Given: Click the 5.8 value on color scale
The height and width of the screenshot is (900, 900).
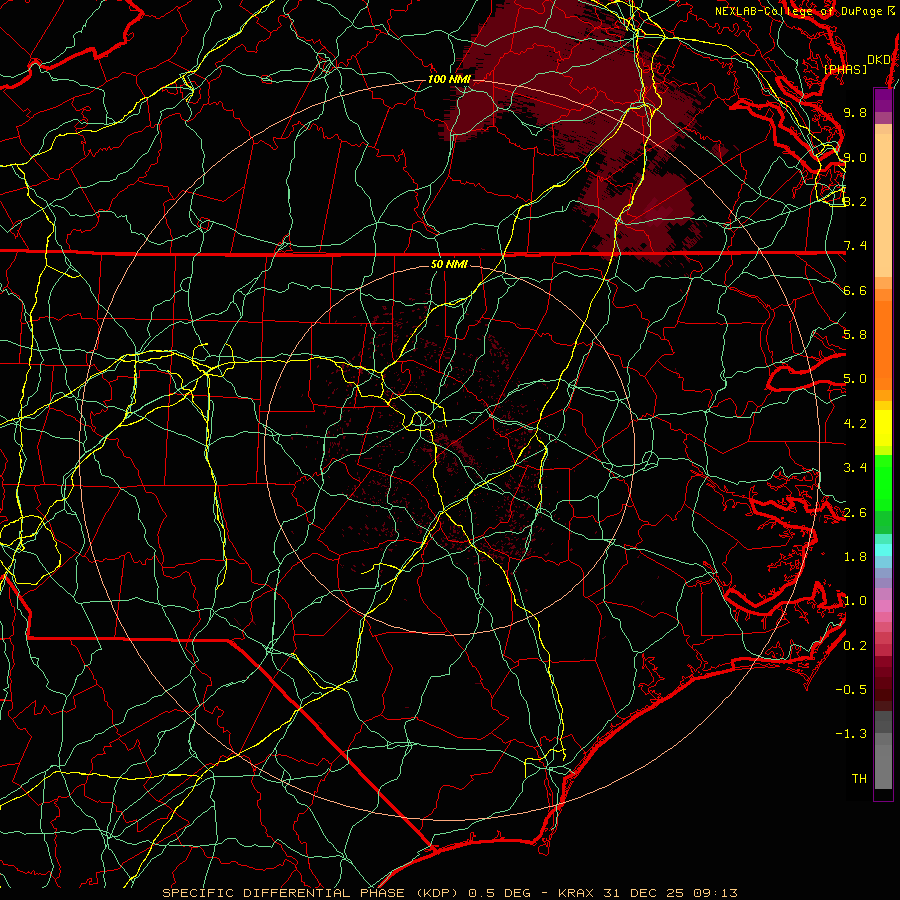Looking at the screenshot, I should 855,335.
